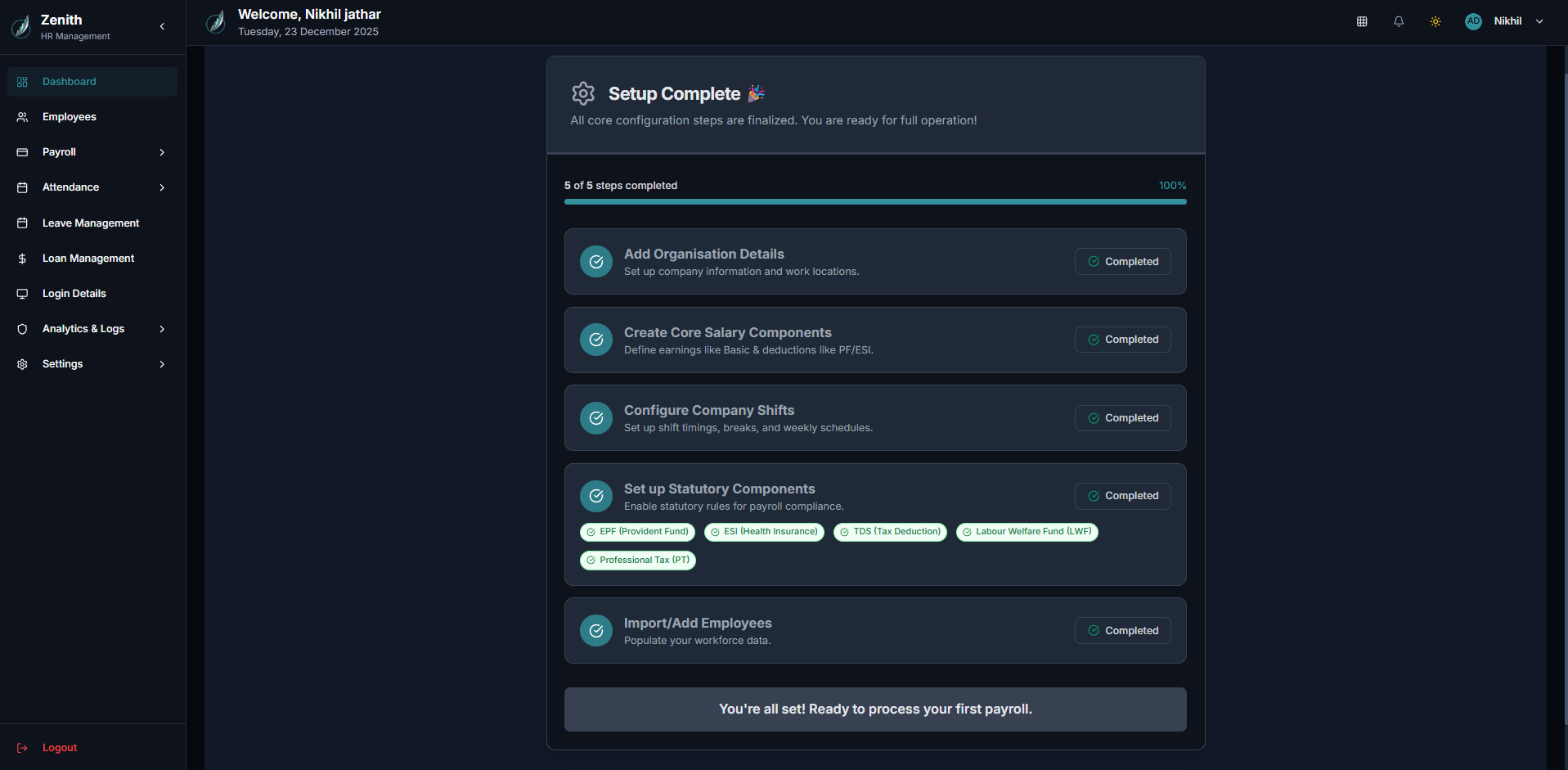Open Employees in the sidebar

(x=70, y=117)
